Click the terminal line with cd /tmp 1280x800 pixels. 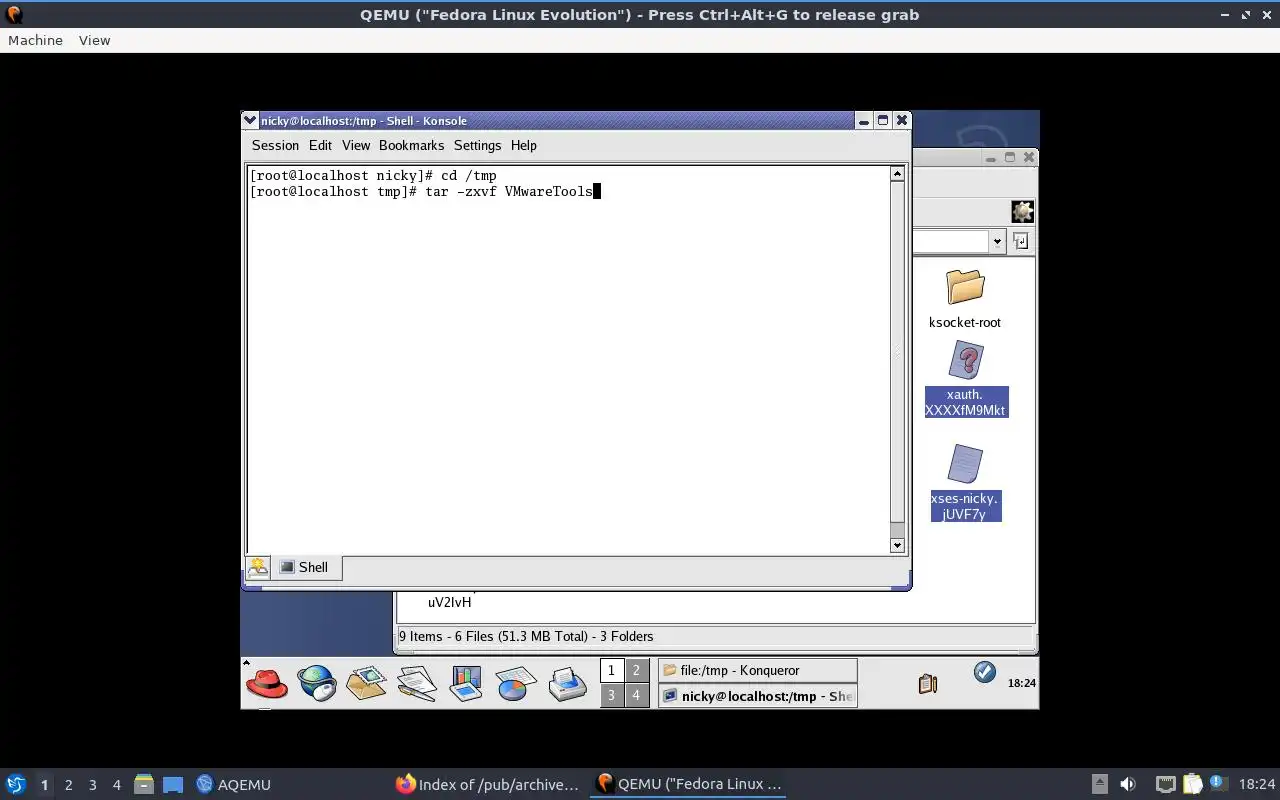click(373, 175)
